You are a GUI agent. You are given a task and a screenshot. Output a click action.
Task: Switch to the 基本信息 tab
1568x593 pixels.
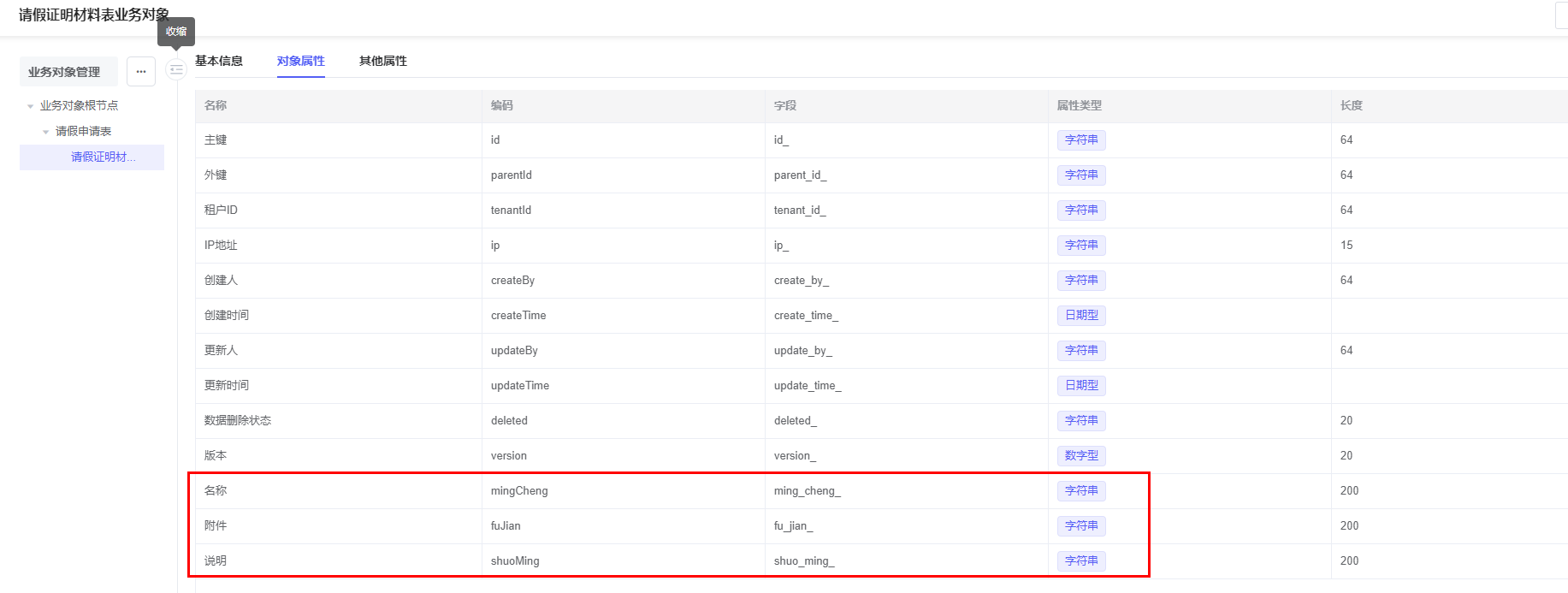pos(219,61)
